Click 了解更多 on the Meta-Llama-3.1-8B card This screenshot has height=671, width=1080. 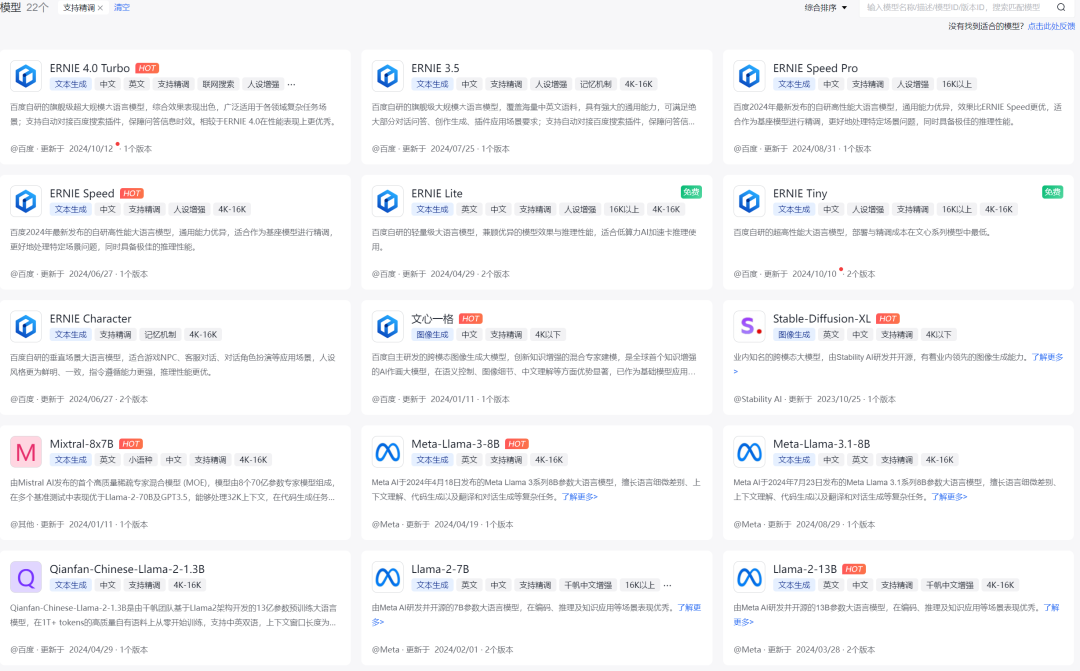(x=950, y=496)
